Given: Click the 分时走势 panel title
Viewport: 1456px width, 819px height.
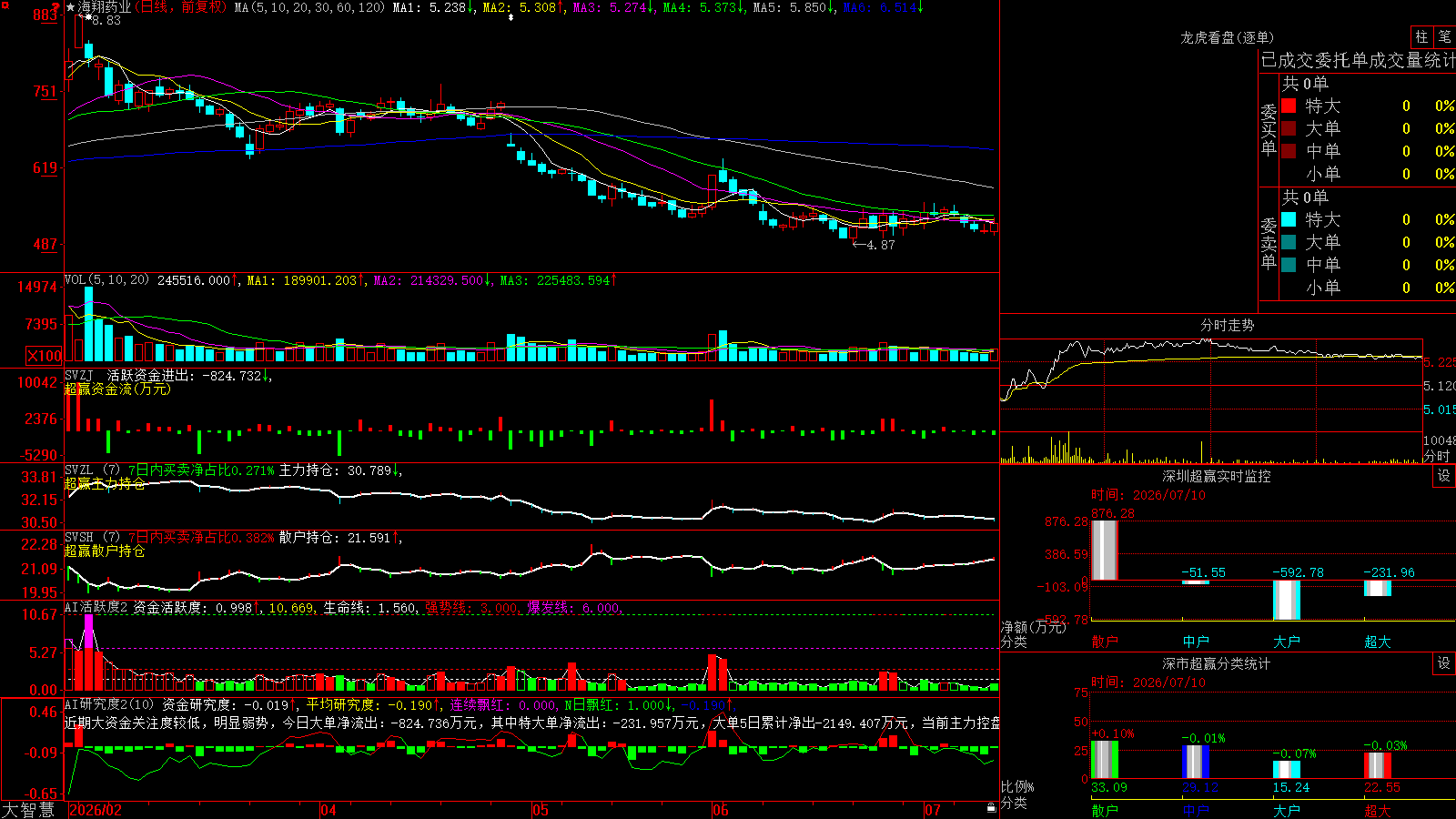Looking at the screenshot, I should pos(1227,325).
